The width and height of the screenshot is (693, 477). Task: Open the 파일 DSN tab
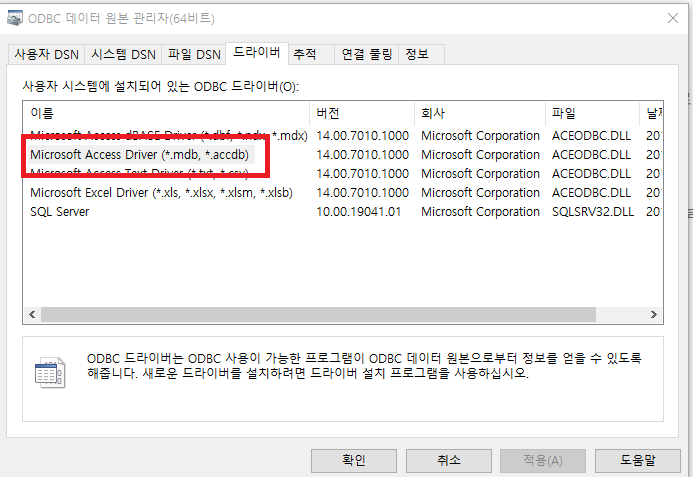194,54
